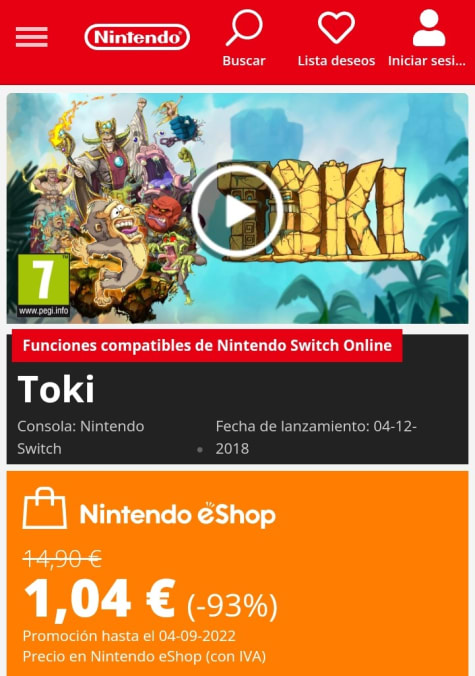Tap the Iniciar sesión label
The image size is (475, 676).
point(427,61)
